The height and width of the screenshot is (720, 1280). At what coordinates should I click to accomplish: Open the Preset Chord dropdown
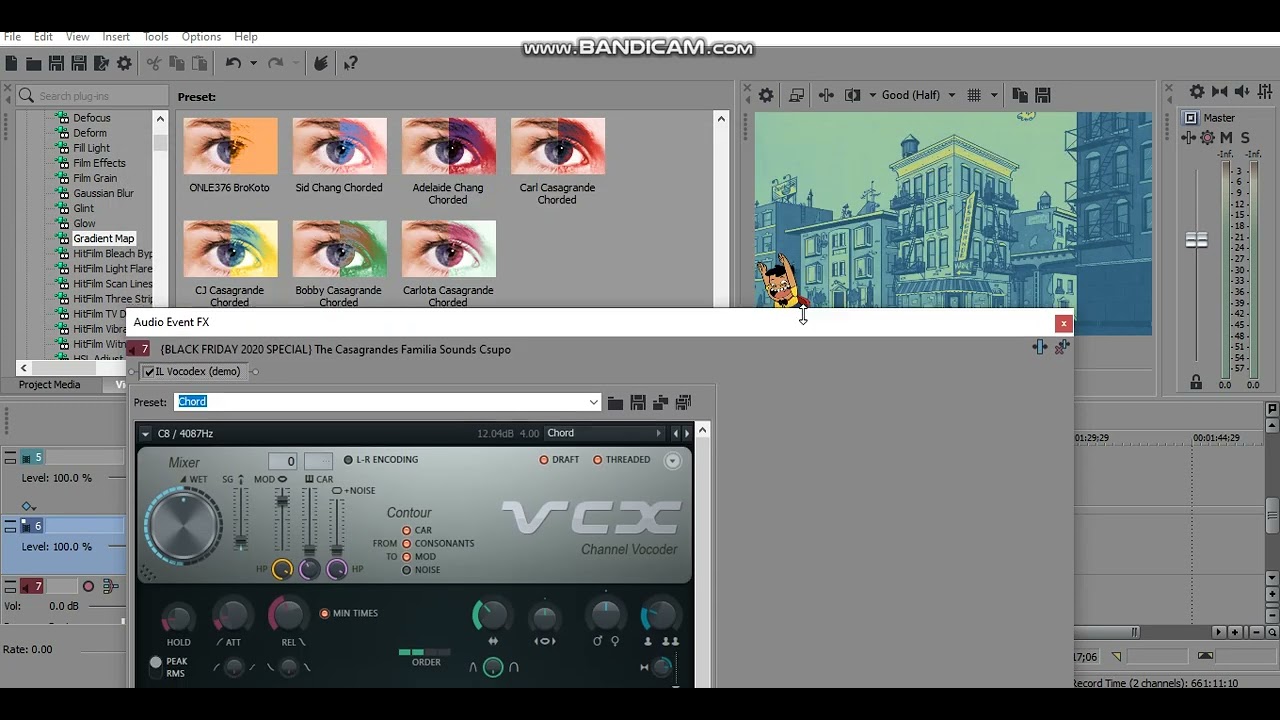(x=593, y=402)
